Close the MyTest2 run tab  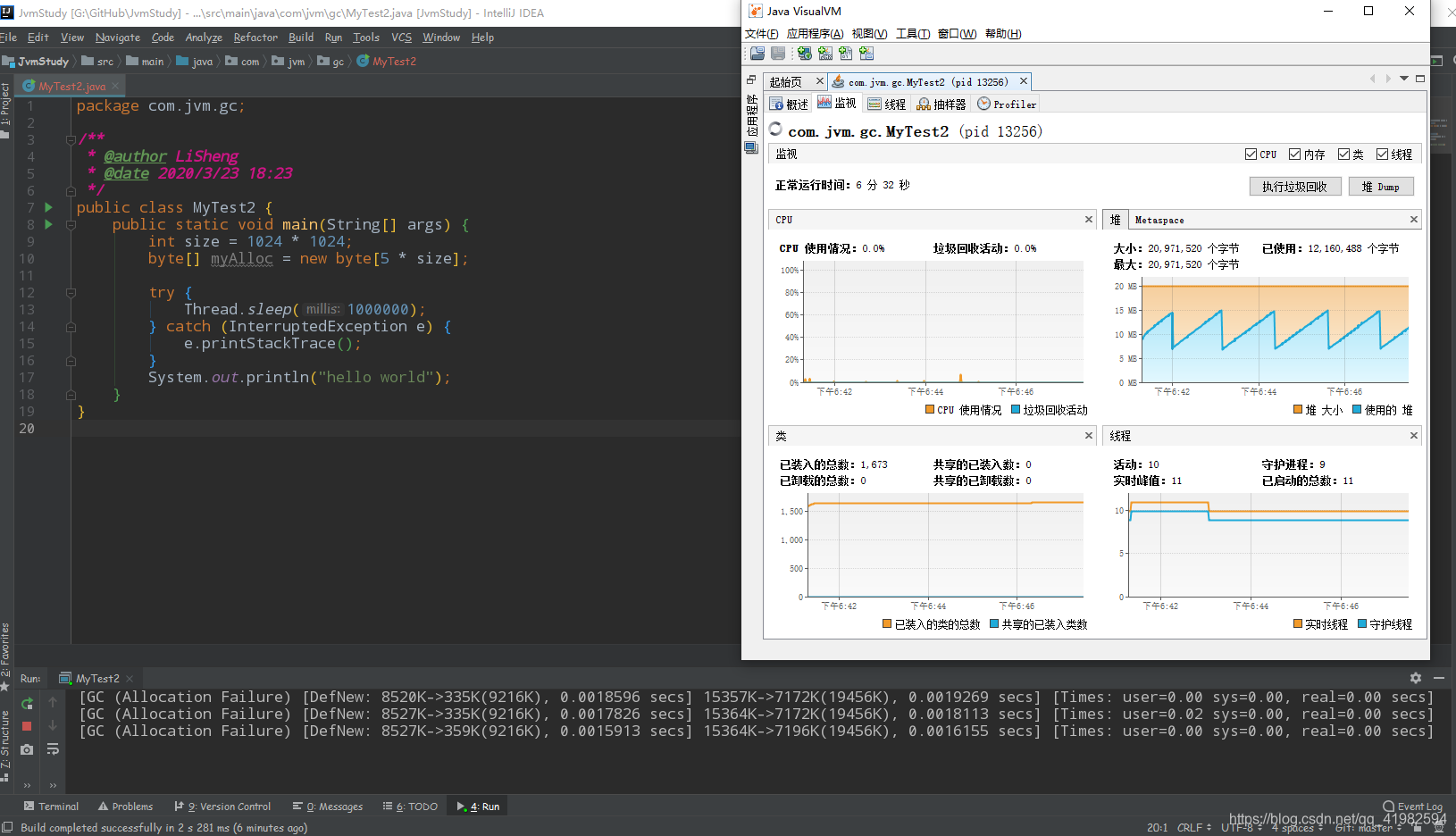pyautogui.click(x=130, y=679)
